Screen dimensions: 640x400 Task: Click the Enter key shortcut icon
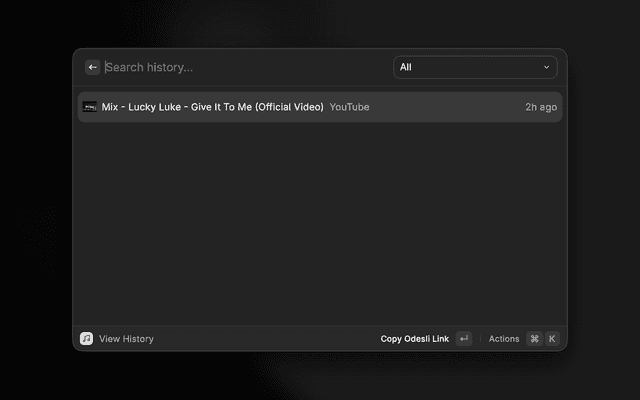pos(463,339)
